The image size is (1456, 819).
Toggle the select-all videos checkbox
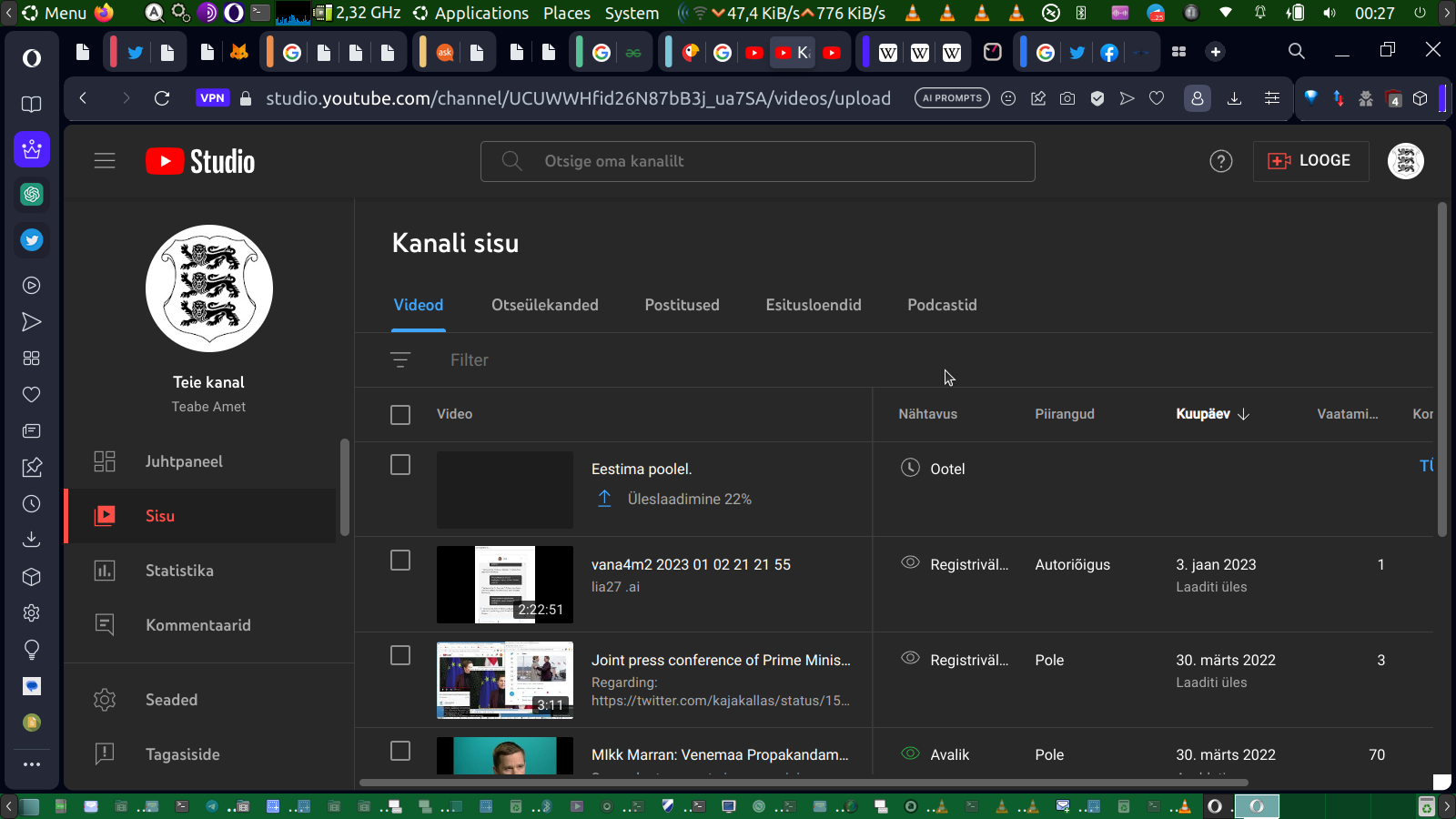point(400,415)
